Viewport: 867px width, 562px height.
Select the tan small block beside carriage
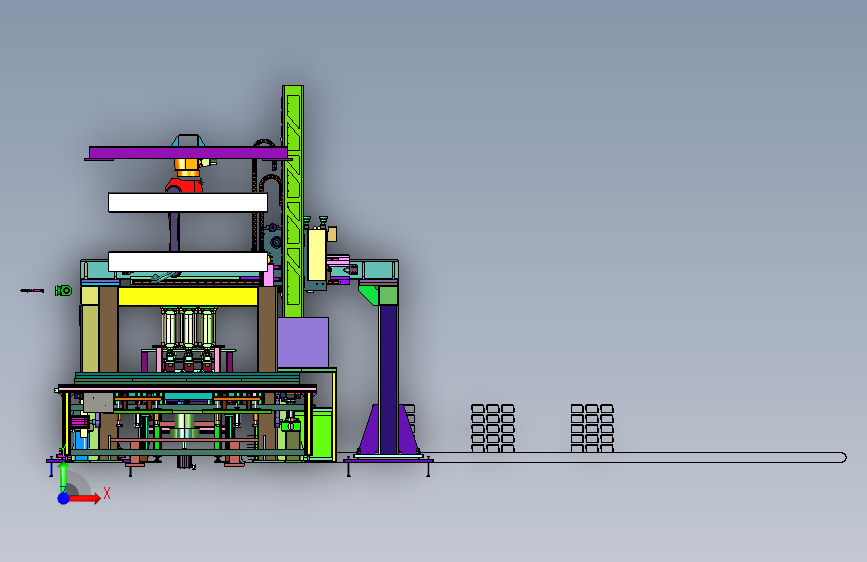tap(332, 234)
